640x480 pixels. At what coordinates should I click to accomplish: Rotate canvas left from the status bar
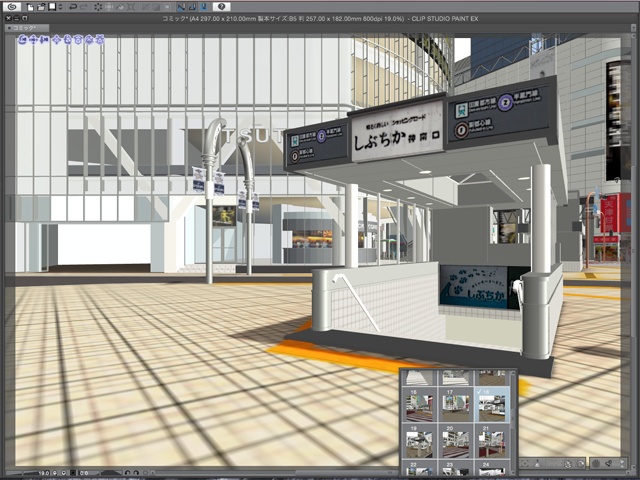click(127, 473)
